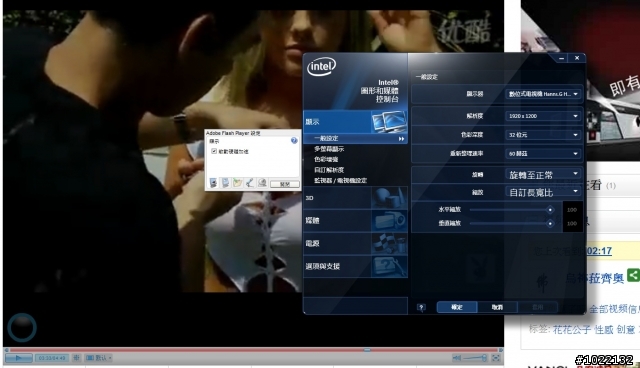The image size is (640, 368).
Task: Select Flash Player local storage folder icon
Action: [x=238, y=183]
